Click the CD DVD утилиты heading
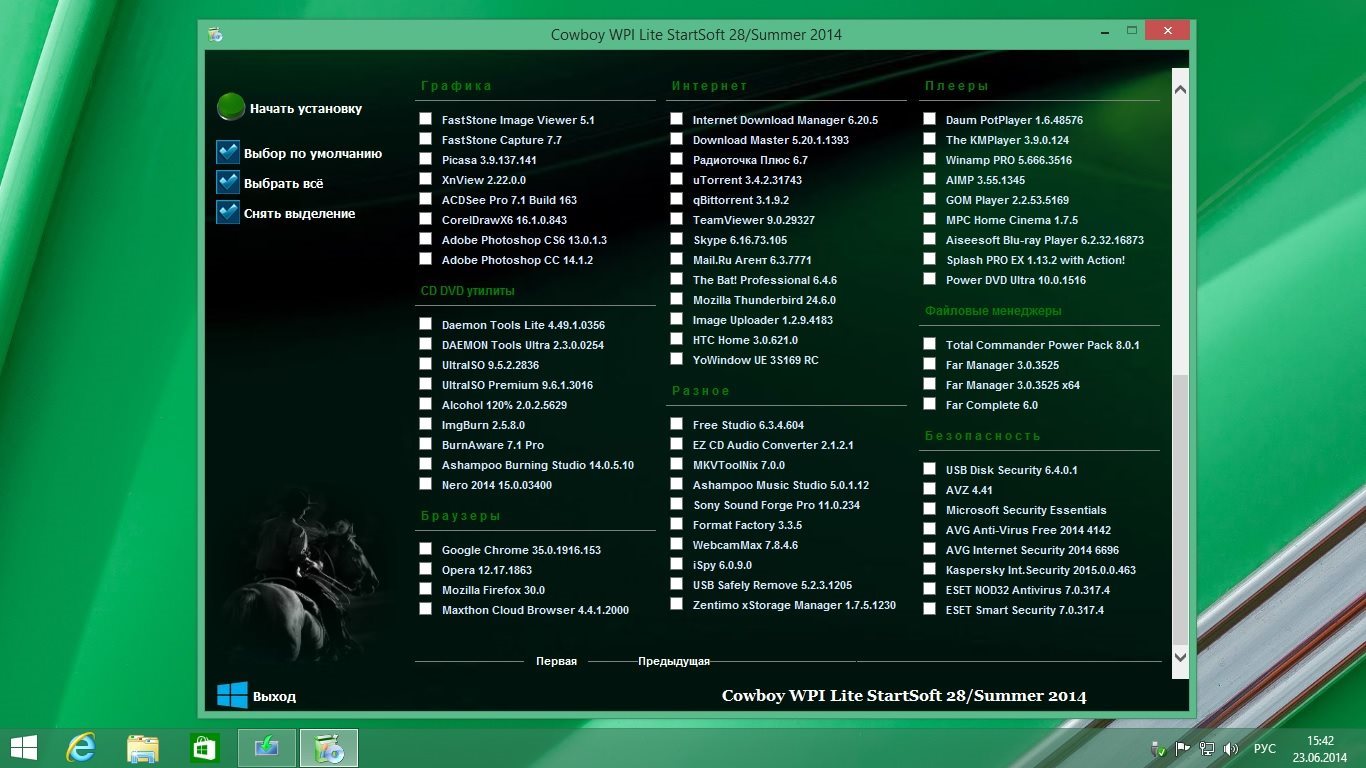The image size is (1366, 768). coord(467,291)
